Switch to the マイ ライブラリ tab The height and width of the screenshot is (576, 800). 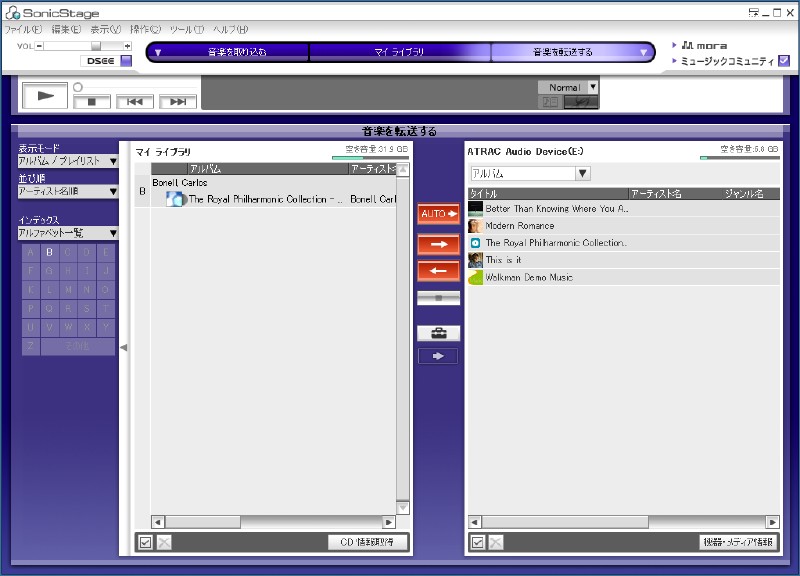click(400, 52)
